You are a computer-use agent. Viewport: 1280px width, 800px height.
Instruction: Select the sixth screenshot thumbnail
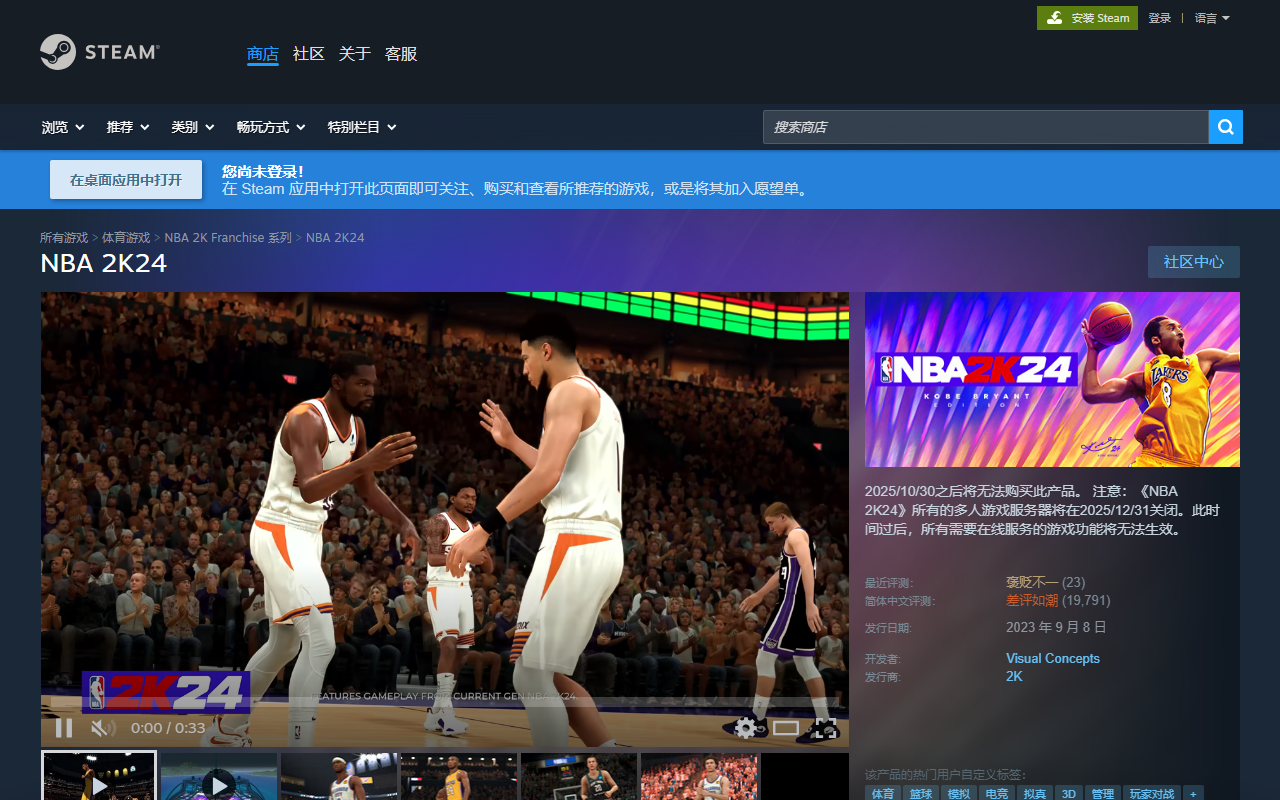[699, 776]
